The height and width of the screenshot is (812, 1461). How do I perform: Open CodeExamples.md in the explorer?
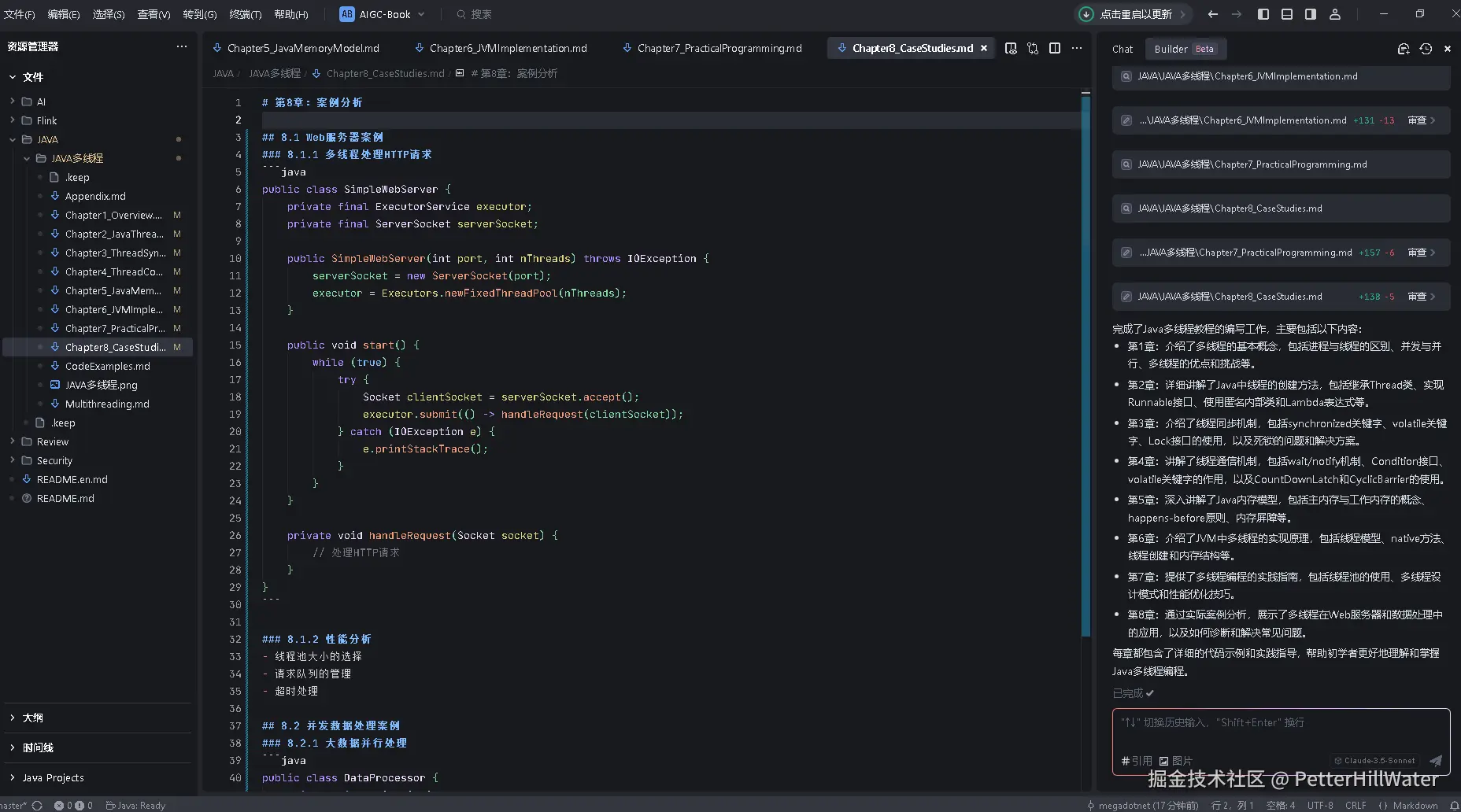coord(107,366)
